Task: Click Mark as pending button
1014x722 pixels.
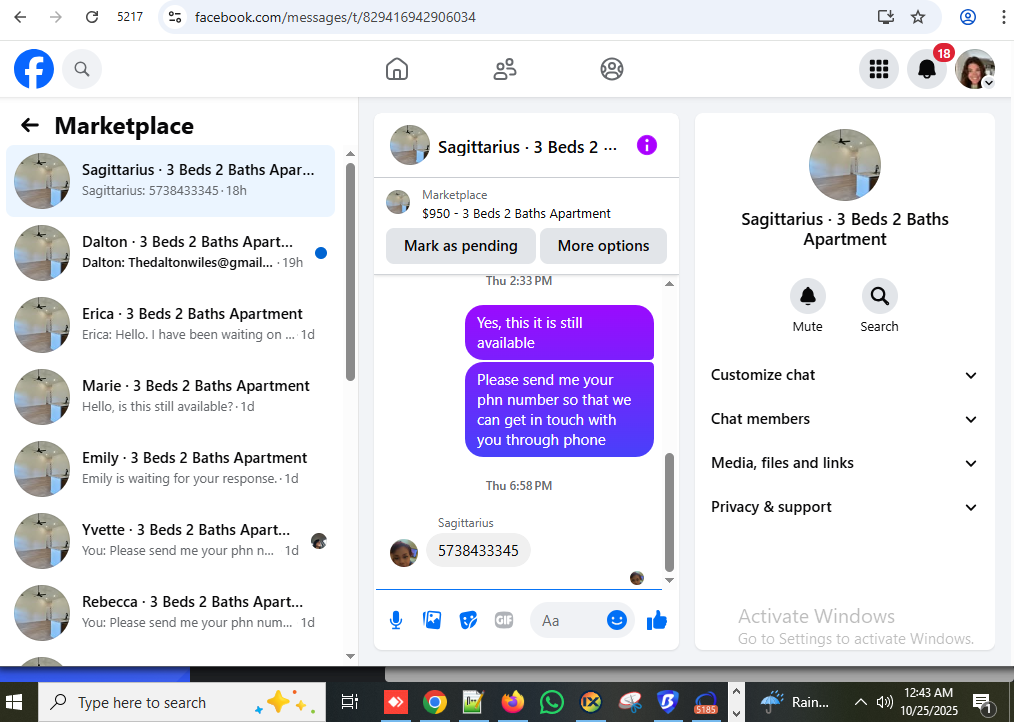Action: (x=460, y=246)
